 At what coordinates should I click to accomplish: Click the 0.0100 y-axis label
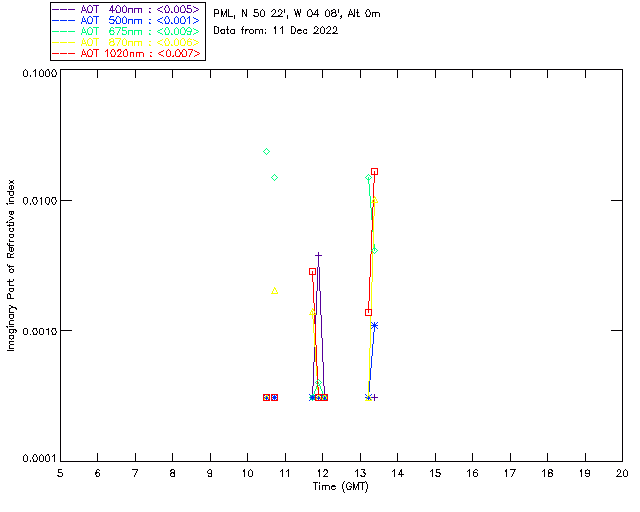[39, 201]
